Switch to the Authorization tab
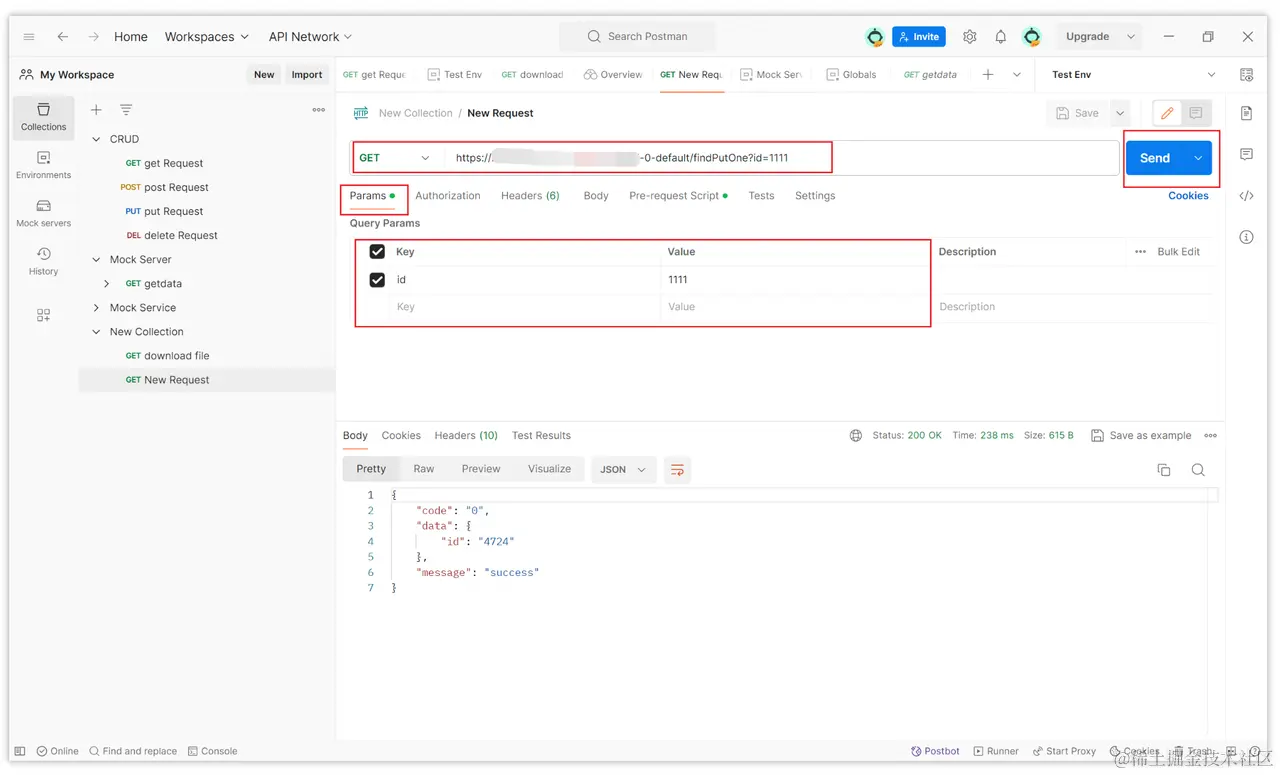 tap(447, 196)
